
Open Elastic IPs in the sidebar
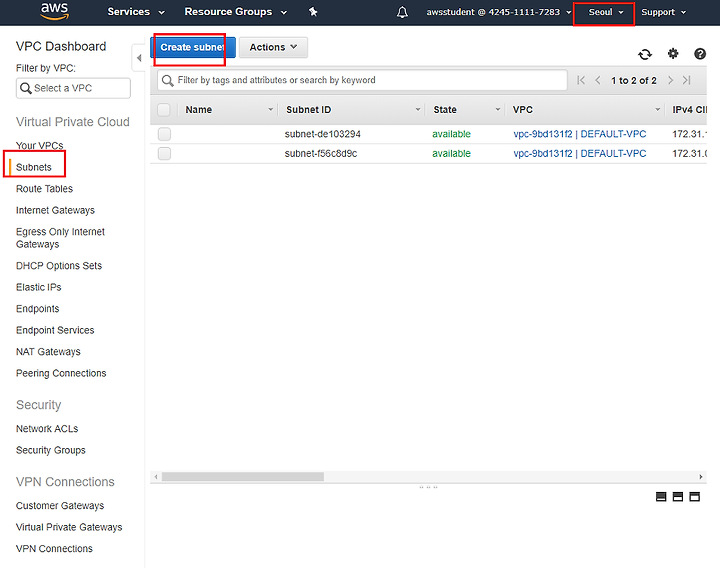coord(39,287)
